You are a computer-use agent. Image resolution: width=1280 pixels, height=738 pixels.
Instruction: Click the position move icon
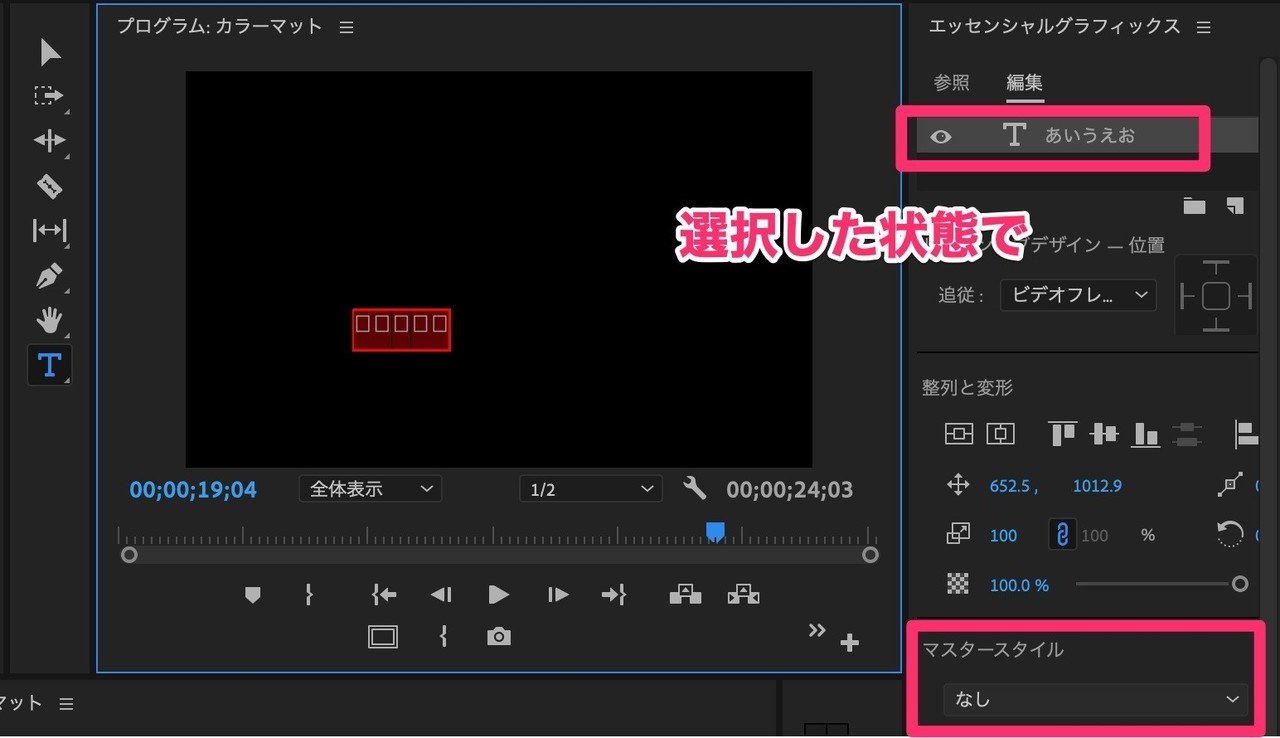pos(958,485)
